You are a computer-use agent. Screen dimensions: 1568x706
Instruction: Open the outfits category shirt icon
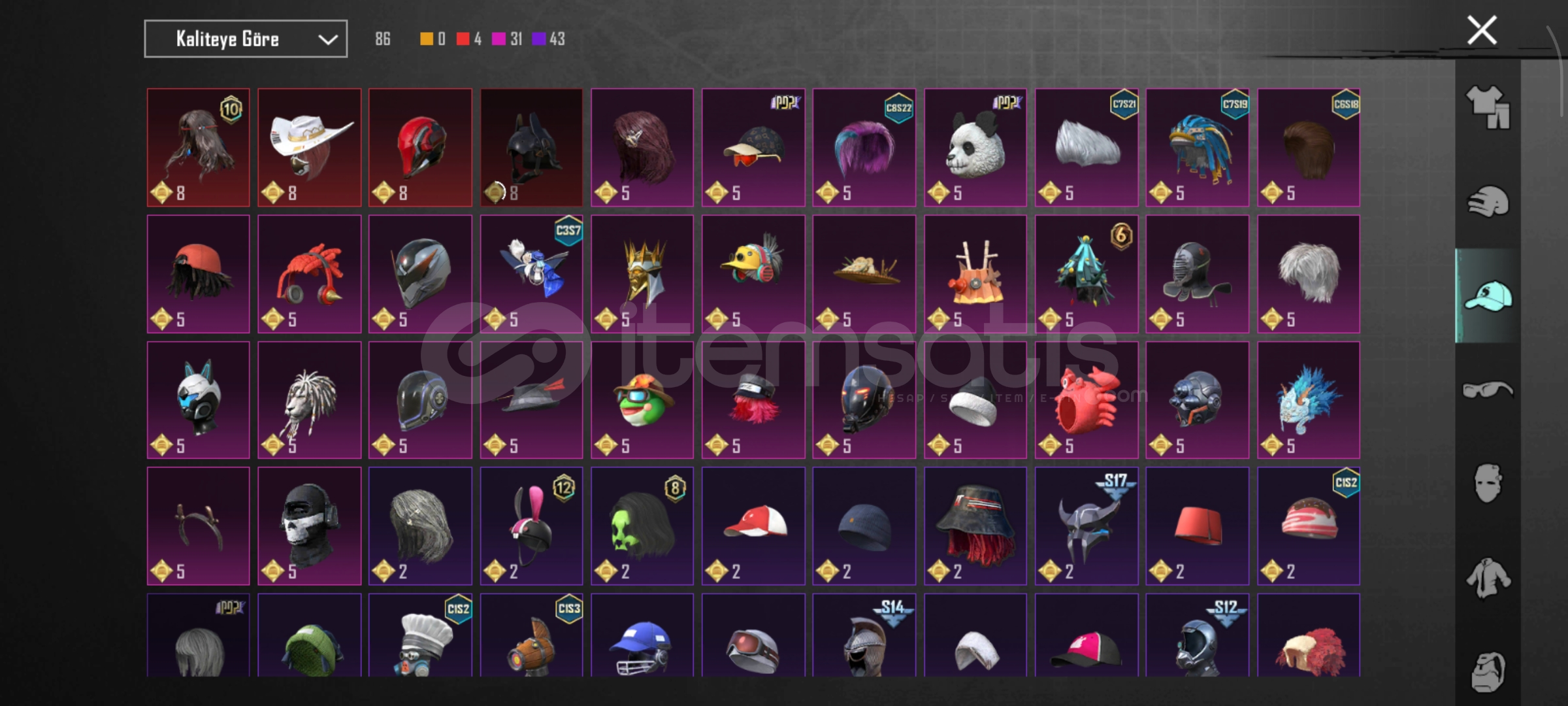(1488, 107)
